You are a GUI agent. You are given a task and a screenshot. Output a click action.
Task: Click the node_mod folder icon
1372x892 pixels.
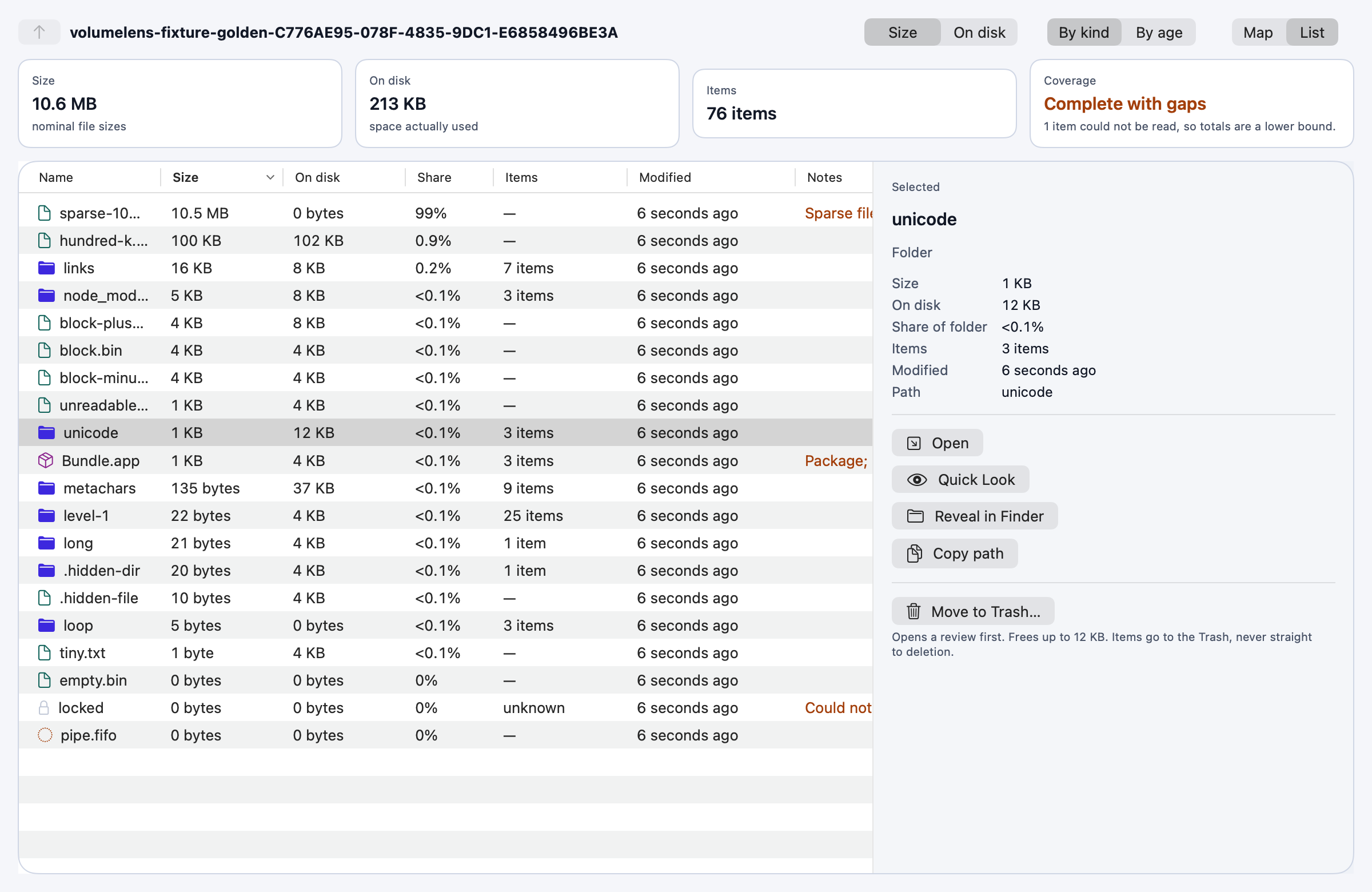pos(47,295)
